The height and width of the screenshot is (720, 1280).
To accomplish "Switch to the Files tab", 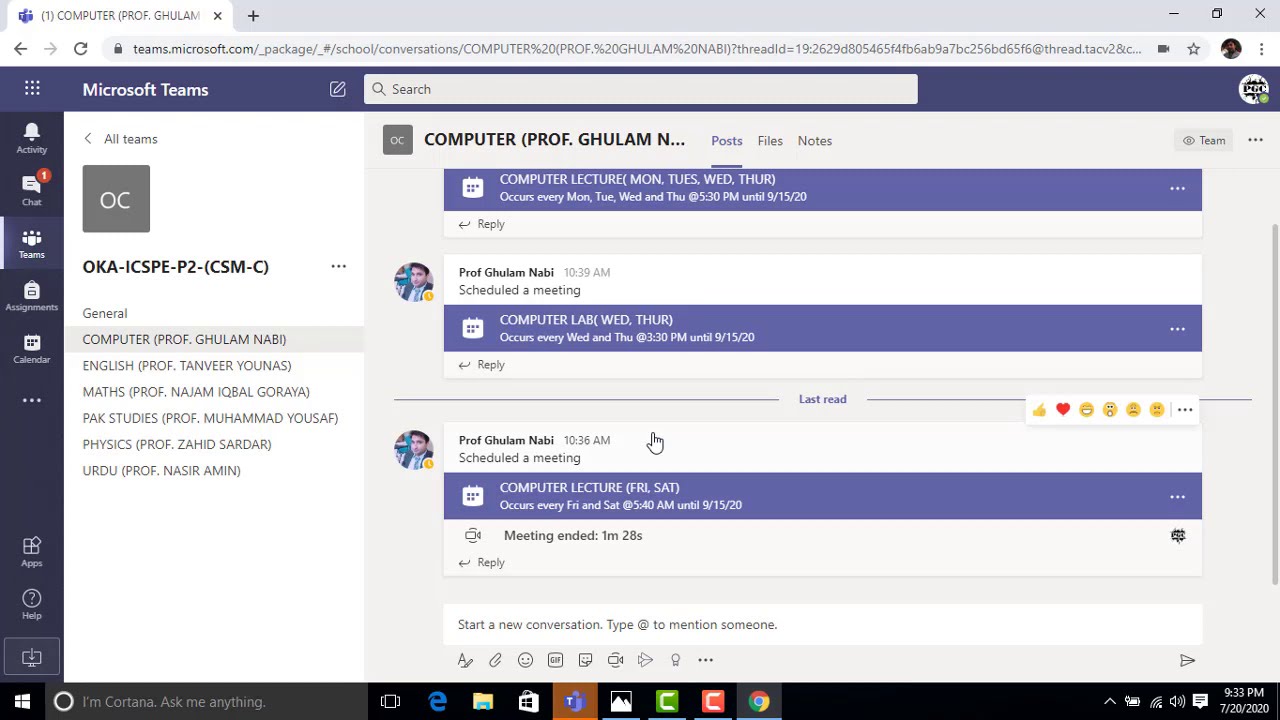I will [x=770, y=141].
